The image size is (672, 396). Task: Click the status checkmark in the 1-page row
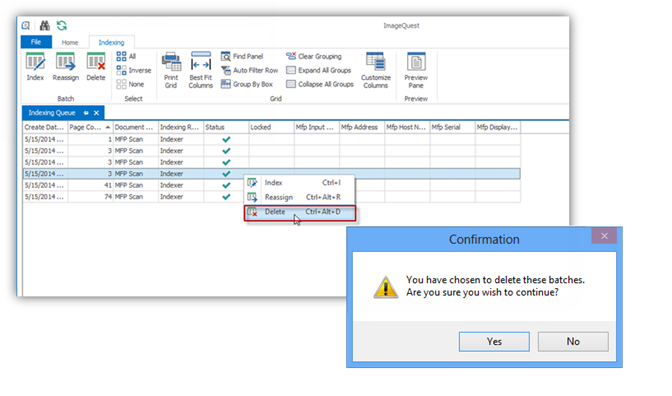pos(226,139)
